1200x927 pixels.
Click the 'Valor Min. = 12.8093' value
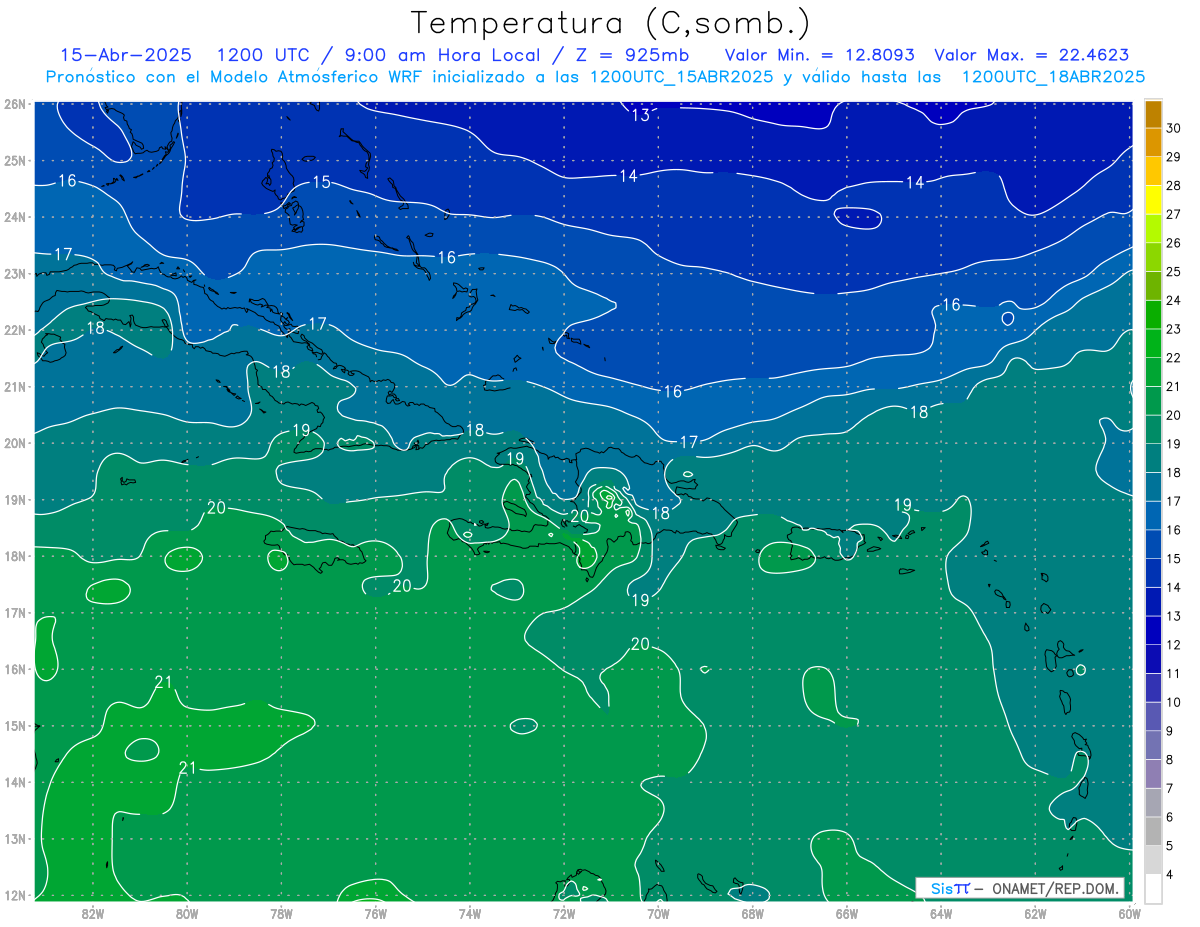tap(818, 55)
